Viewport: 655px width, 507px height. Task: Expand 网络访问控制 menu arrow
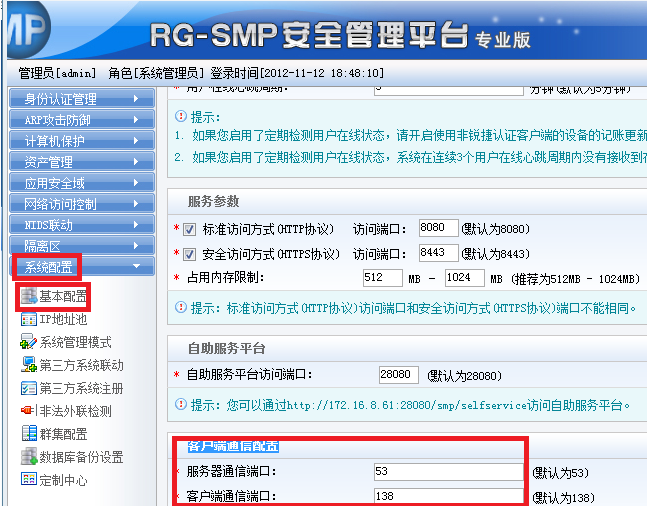pyautogui.click(x=135, y=203)
